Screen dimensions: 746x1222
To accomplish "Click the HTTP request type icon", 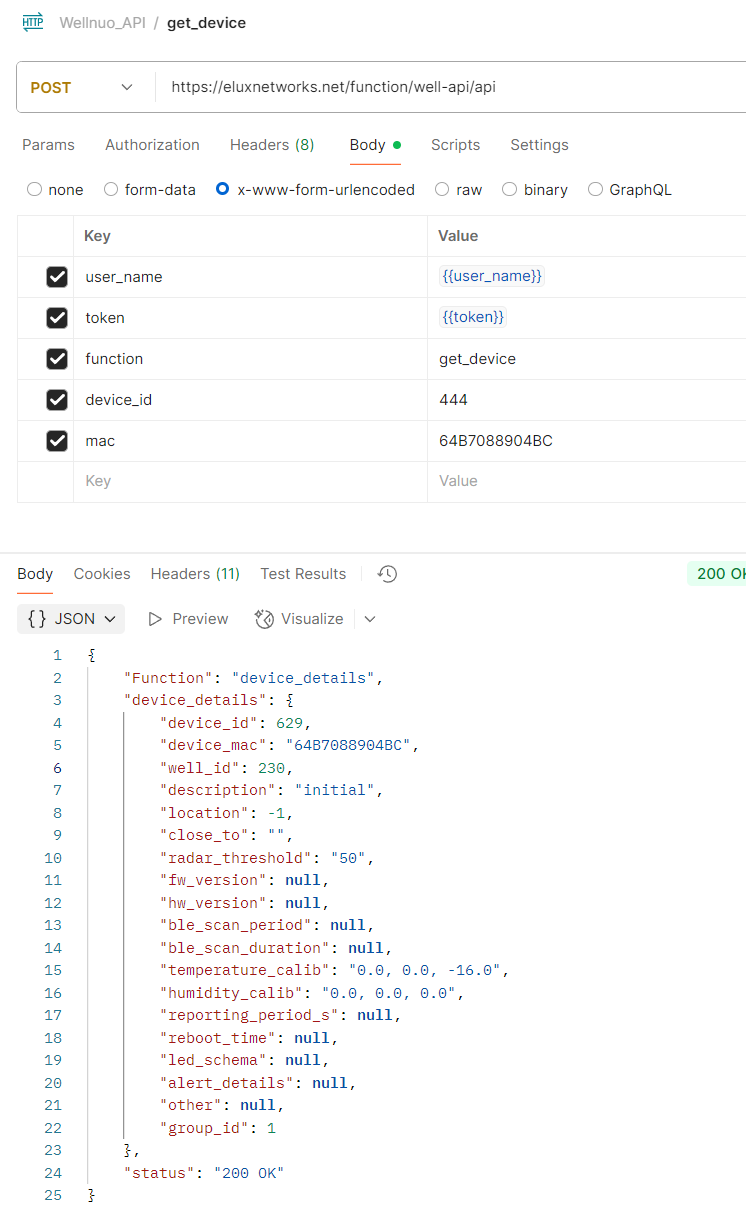I will click(33, 22).
